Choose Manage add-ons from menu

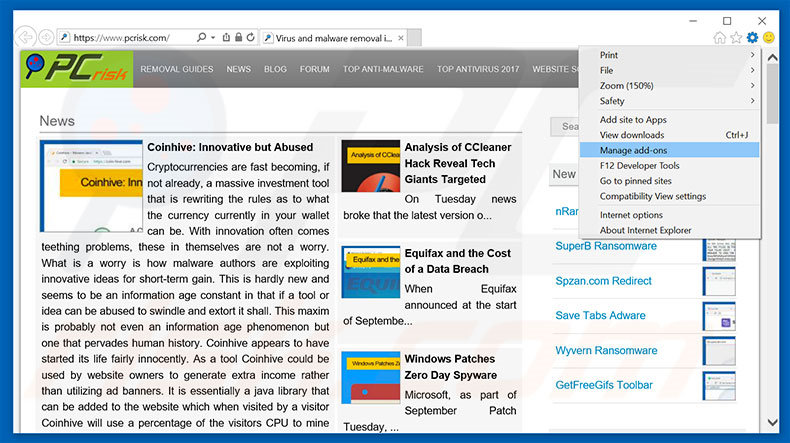tap(669, 150)
